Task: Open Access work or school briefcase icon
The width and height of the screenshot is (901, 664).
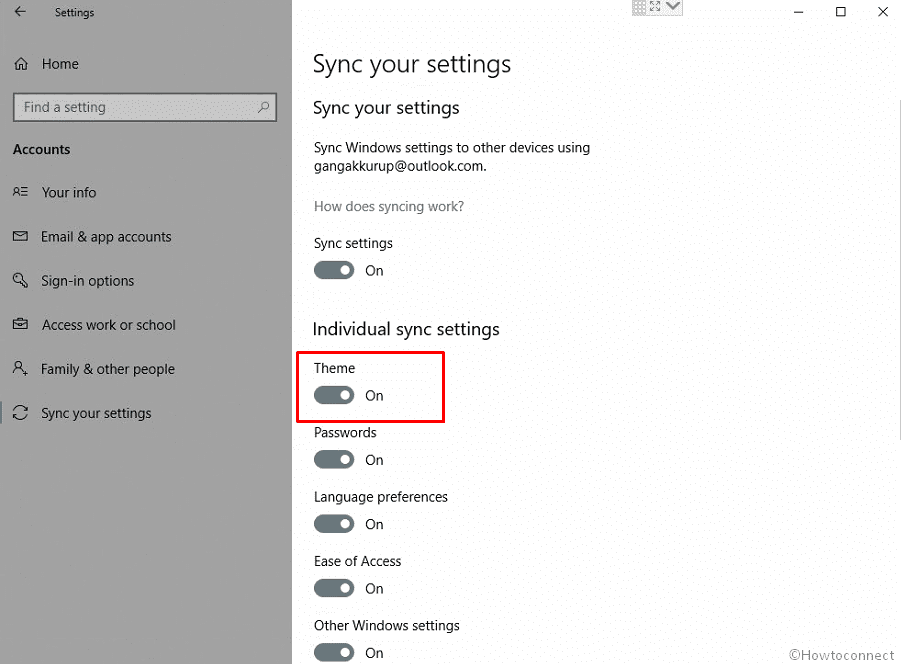Action: [x=20, y=324]
